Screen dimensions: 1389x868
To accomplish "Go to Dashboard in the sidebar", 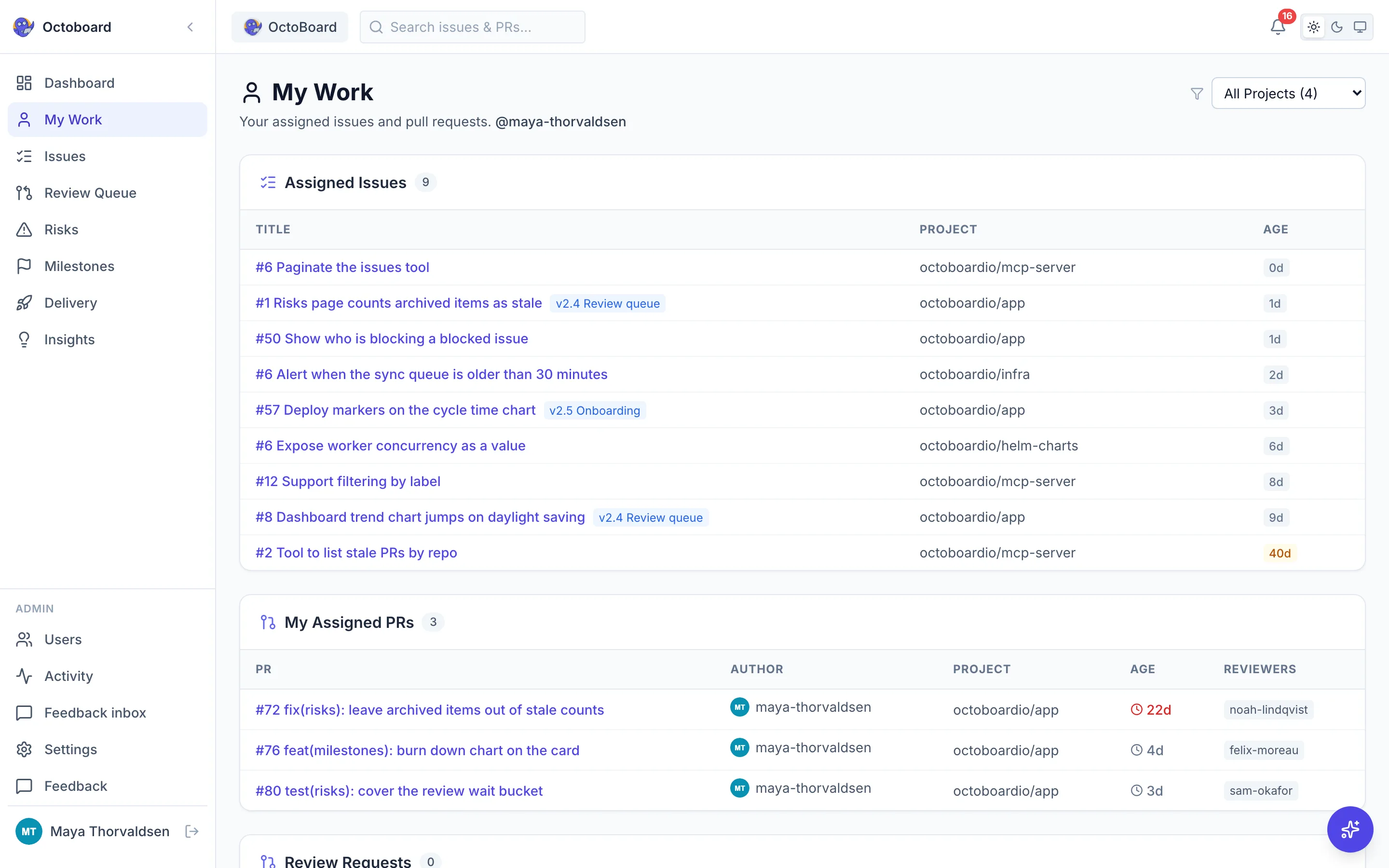I will tap(108, 82).
